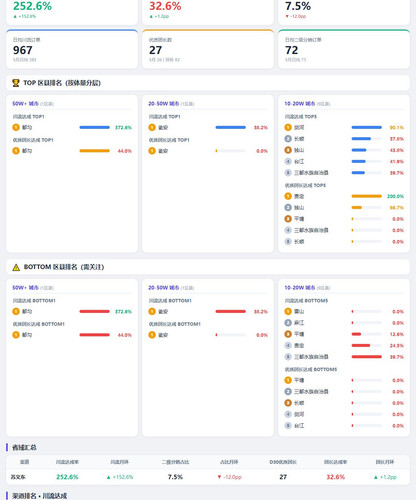The image size is (416, 500).
Task: Click the +1.2pp cell in the summary table
Action: point(385,477)
